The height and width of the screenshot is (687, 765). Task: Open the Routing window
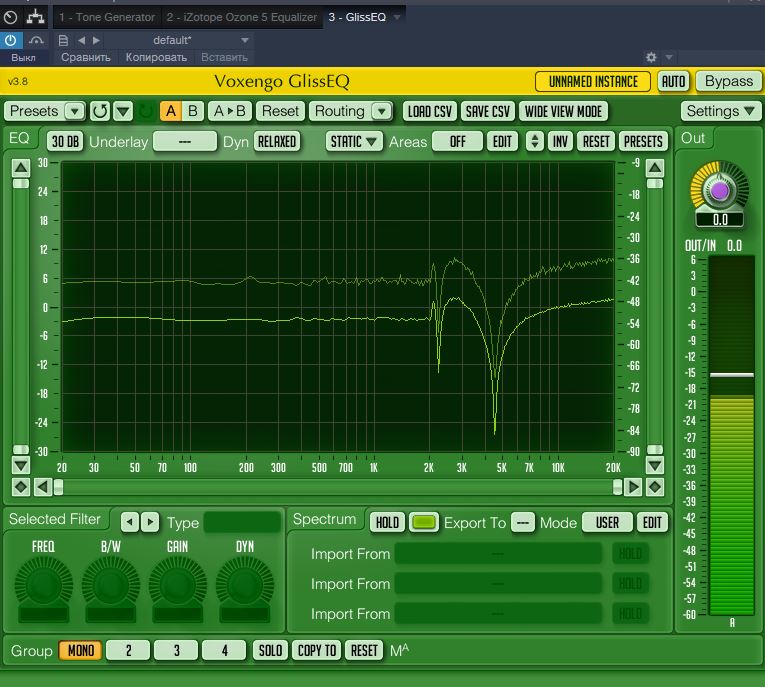340,111
